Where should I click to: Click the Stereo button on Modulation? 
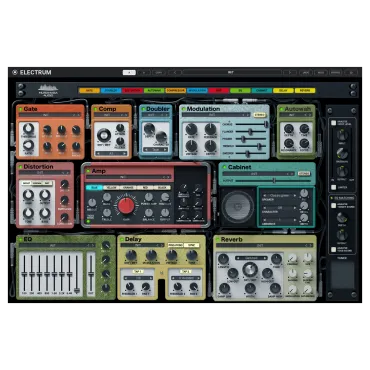click(260, 115)
